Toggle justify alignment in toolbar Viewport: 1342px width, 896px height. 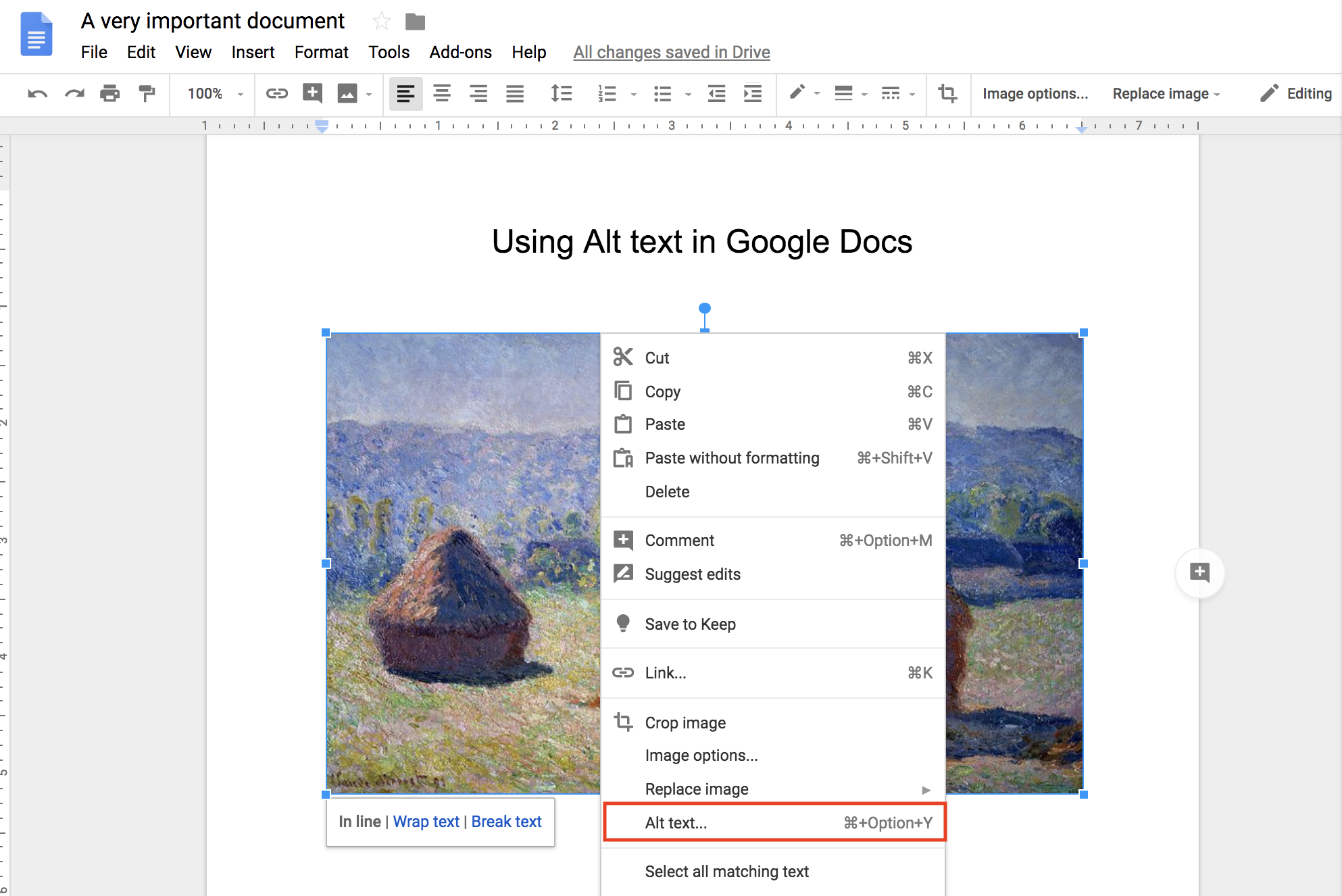pos(515,93)
